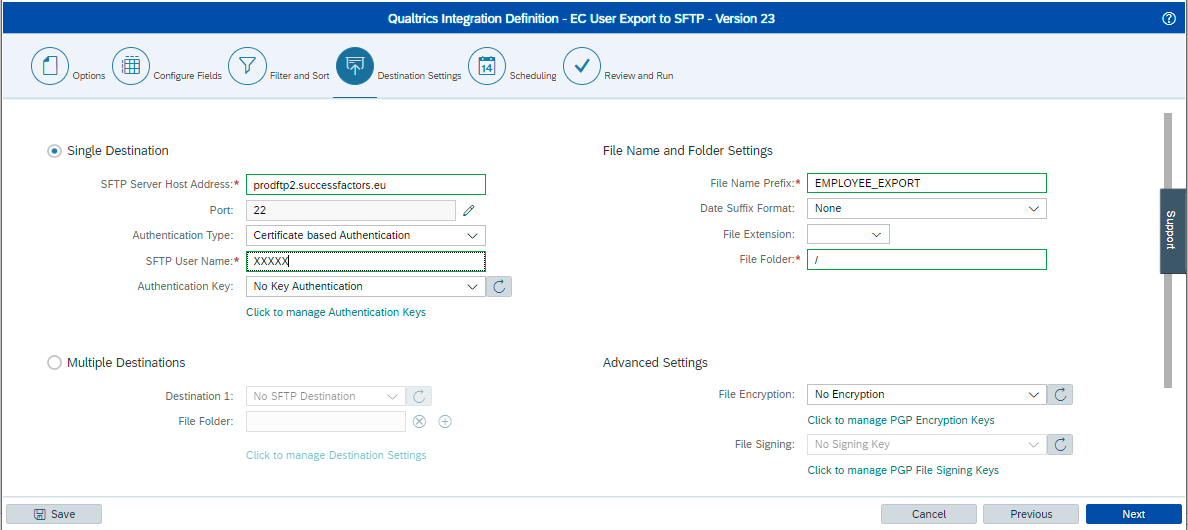The width and height of the screenshot is (1188, 530).
Task: Open the Support side tab
Action: tap(1172, 231)
